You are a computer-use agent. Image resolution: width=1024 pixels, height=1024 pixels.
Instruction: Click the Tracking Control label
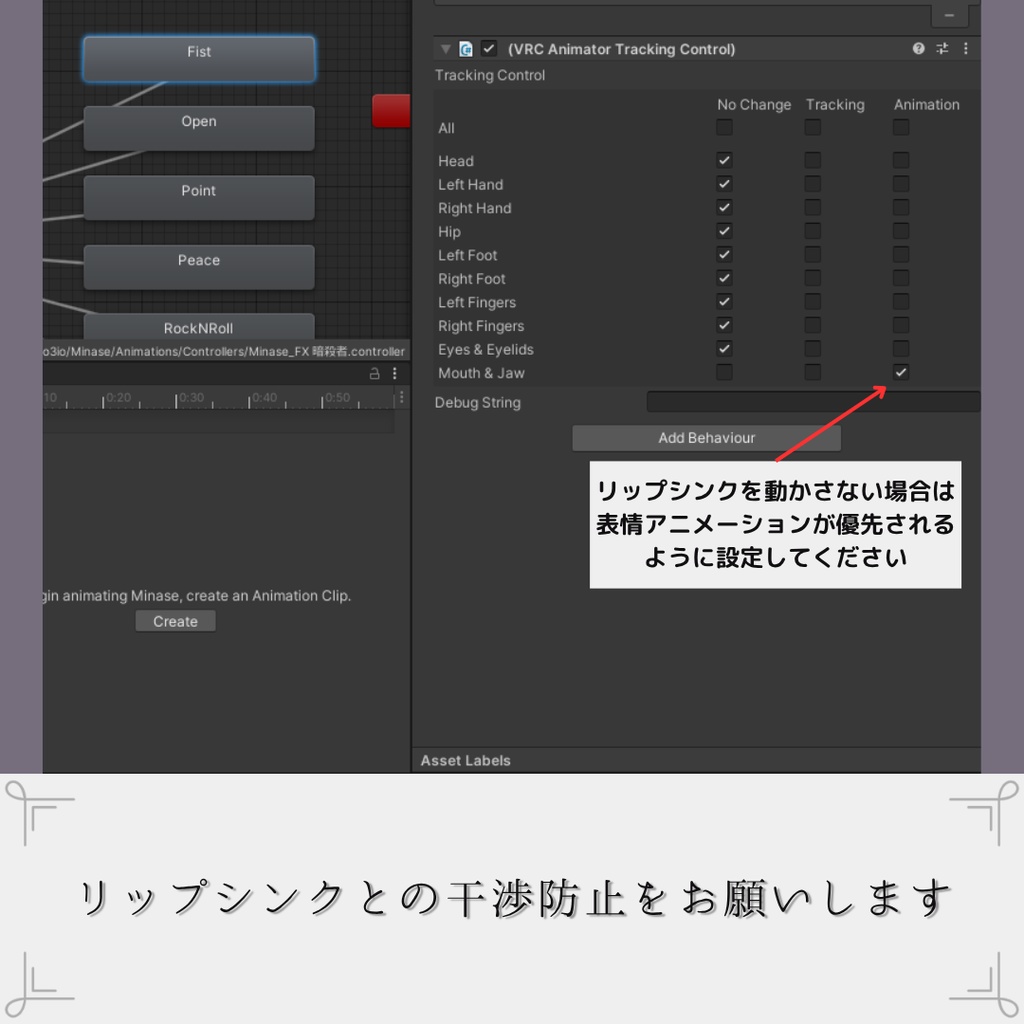490,75
